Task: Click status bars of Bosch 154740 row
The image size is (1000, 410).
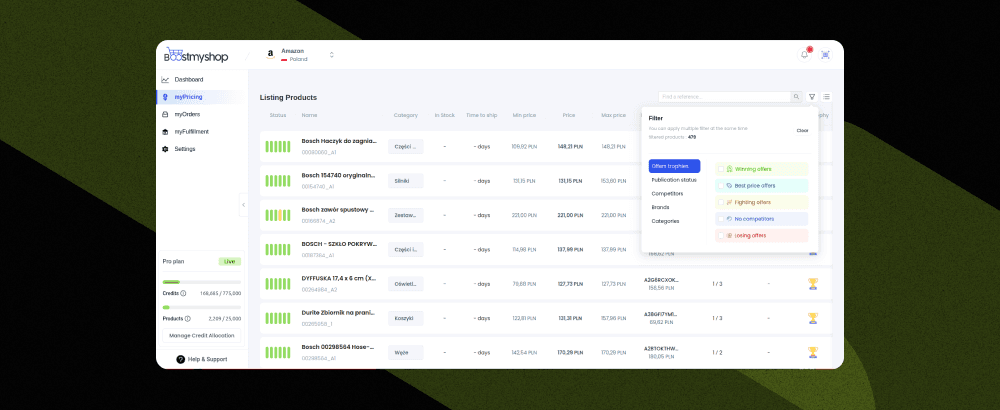Action: pyautogui.click(x=277, y=180)
